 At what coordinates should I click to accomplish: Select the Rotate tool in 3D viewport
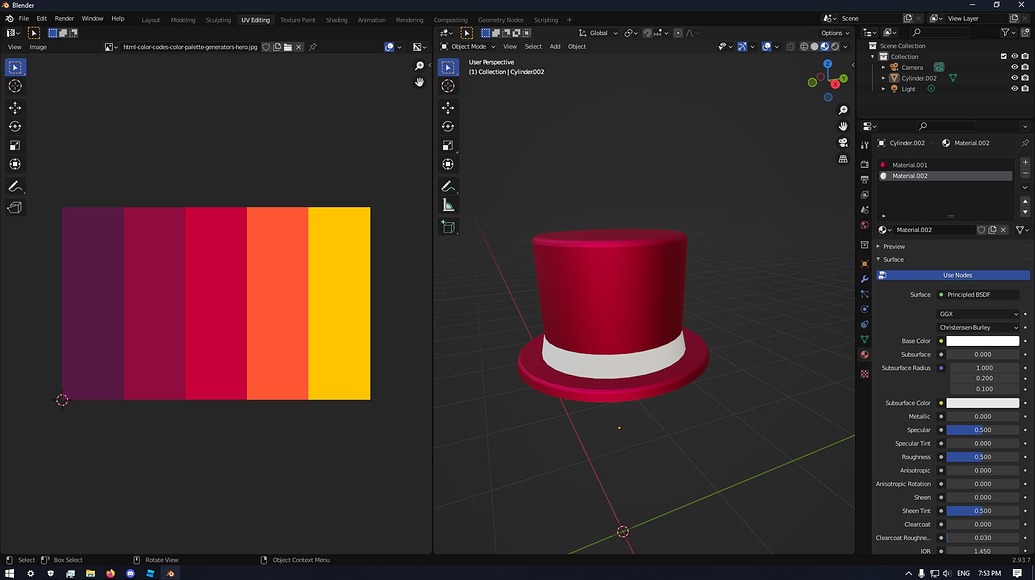coord(448,127)
